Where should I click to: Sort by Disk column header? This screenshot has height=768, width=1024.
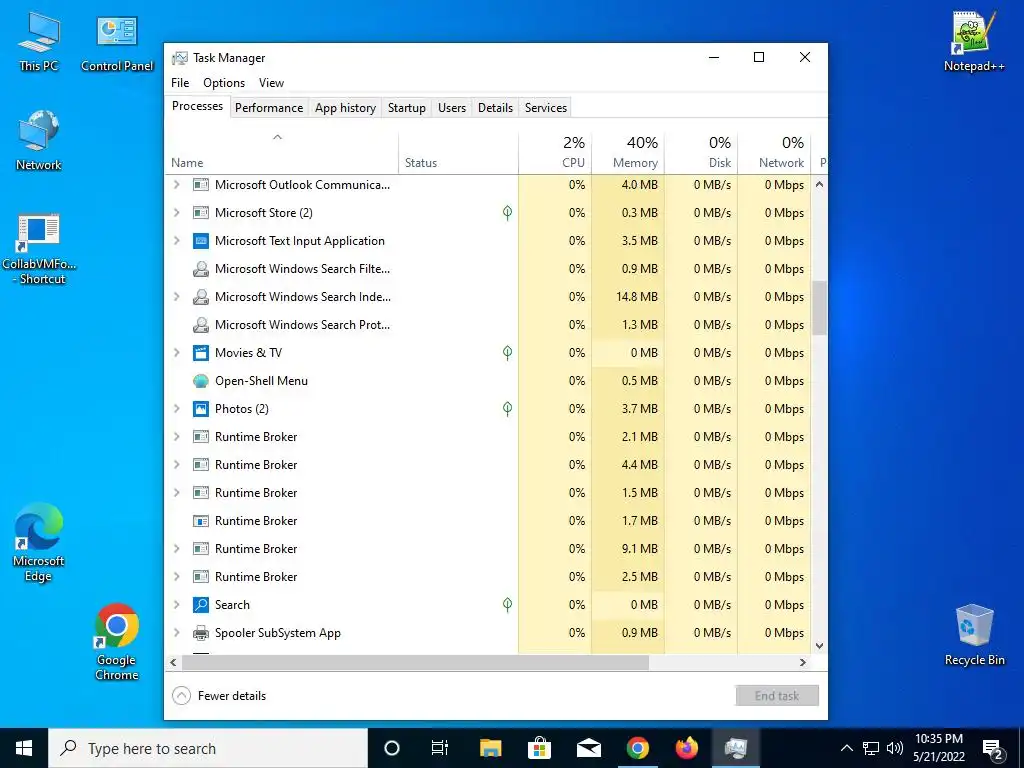pyautogui.click(x=701, y=153)
